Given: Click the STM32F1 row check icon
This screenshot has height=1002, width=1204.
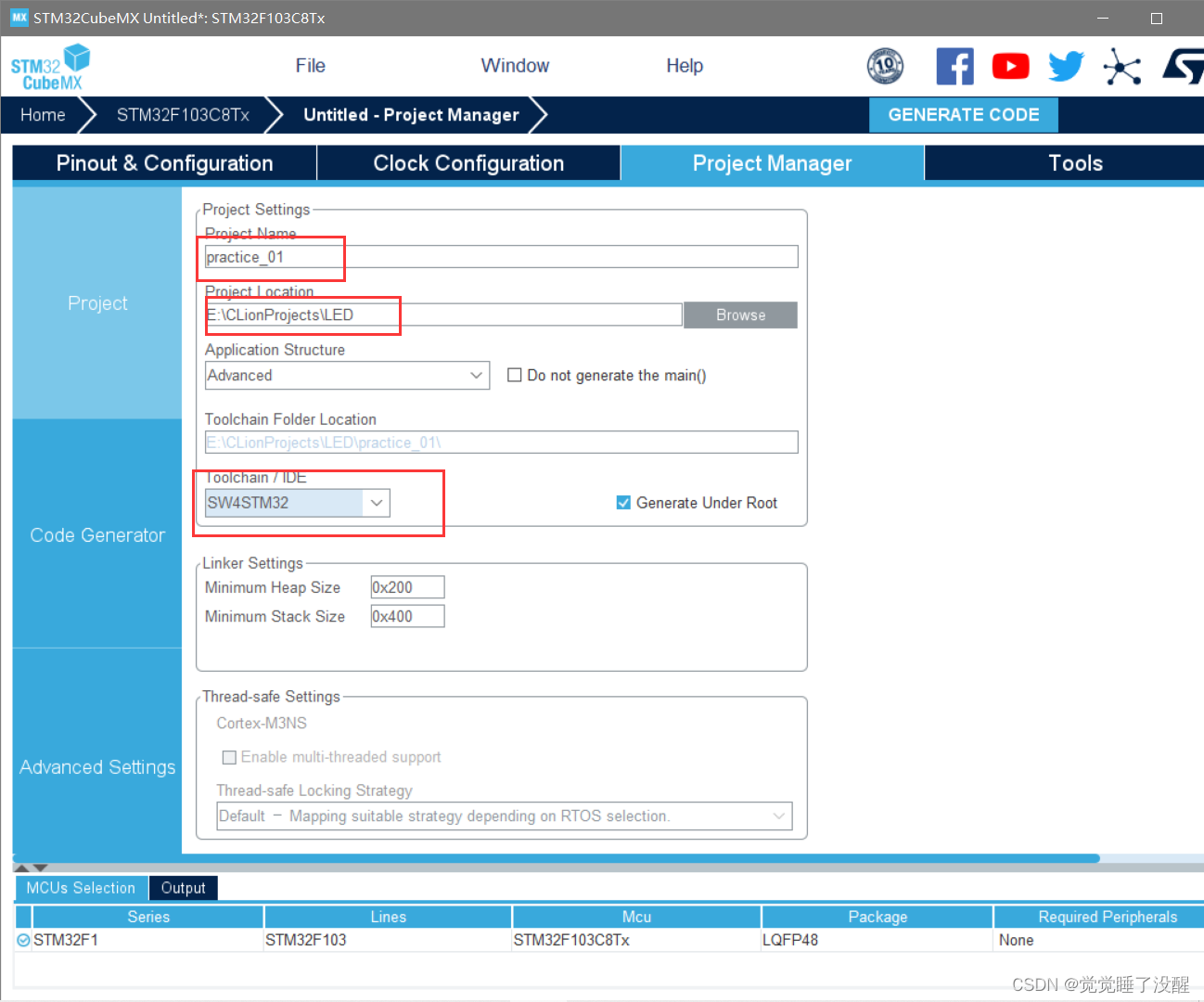Looking at the screenshot, I should 23,940.
